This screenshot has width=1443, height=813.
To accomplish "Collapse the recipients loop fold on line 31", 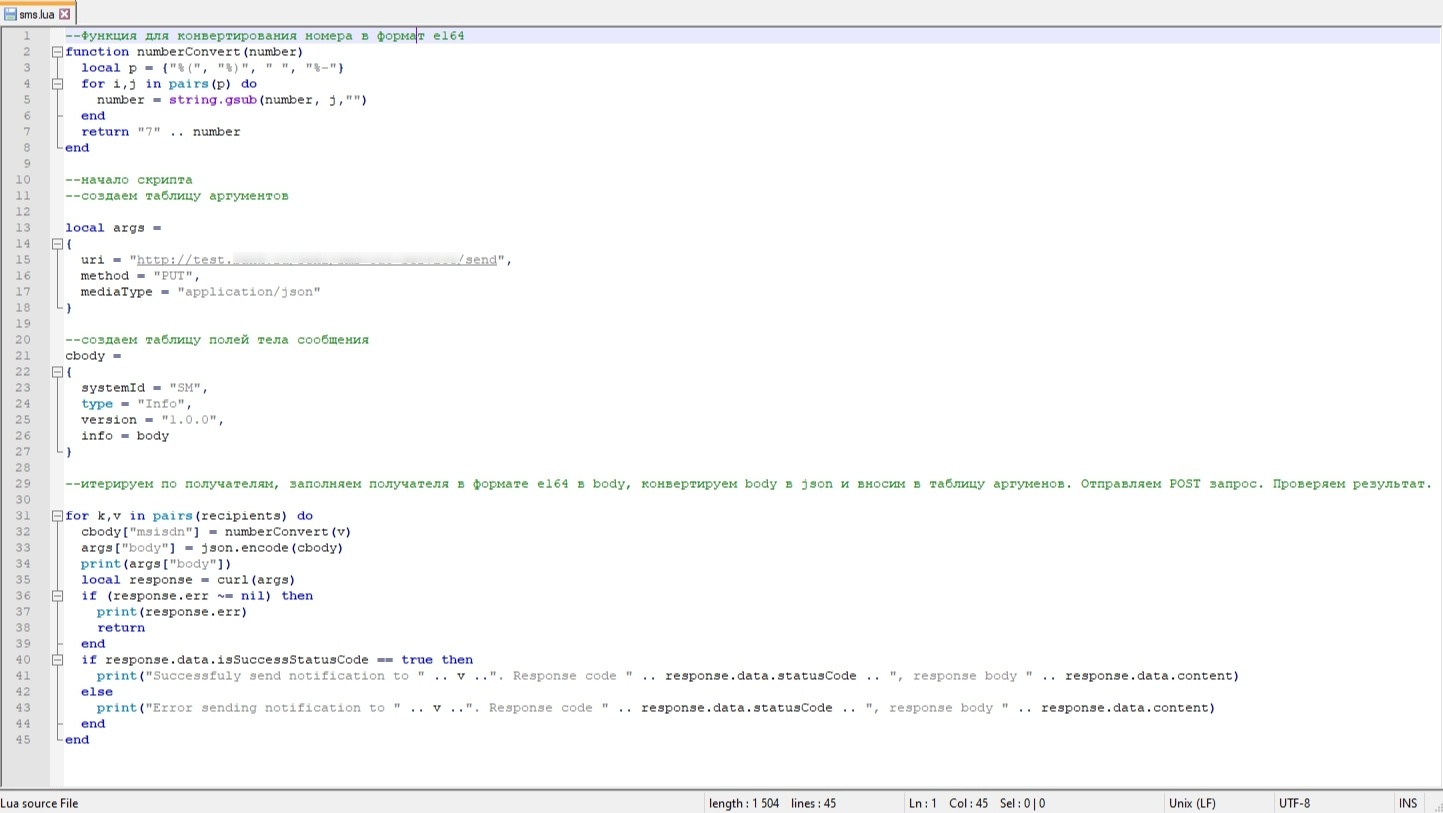I will click(57, 516).
